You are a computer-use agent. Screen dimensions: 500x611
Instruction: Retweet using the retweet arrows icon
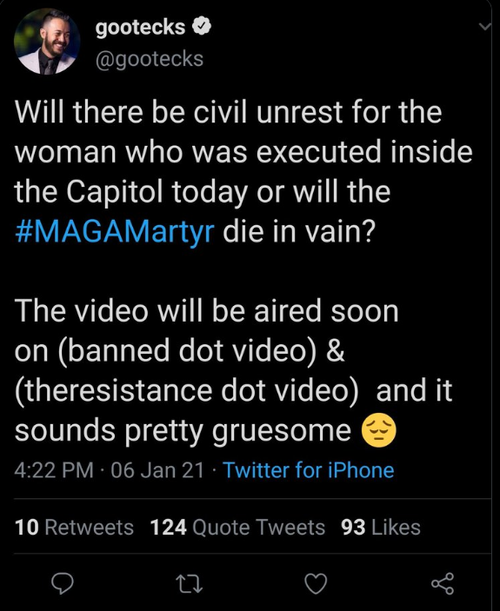point(189,584)
